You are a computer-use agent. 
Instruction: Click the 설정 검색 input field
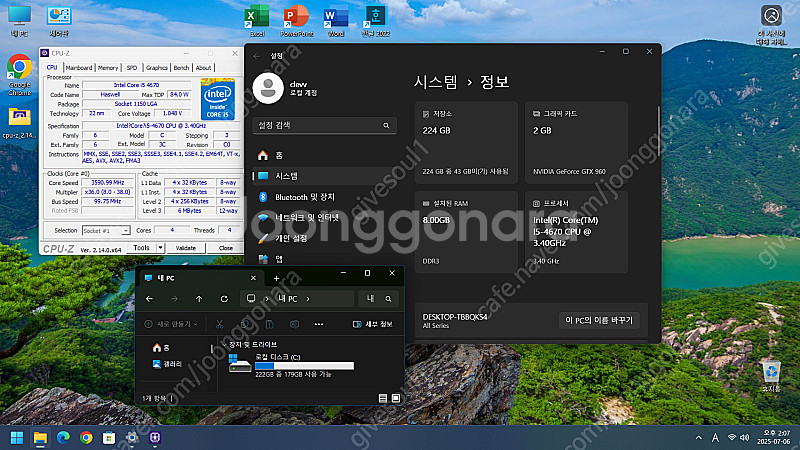pyautogui.click(x=324, y=126)
